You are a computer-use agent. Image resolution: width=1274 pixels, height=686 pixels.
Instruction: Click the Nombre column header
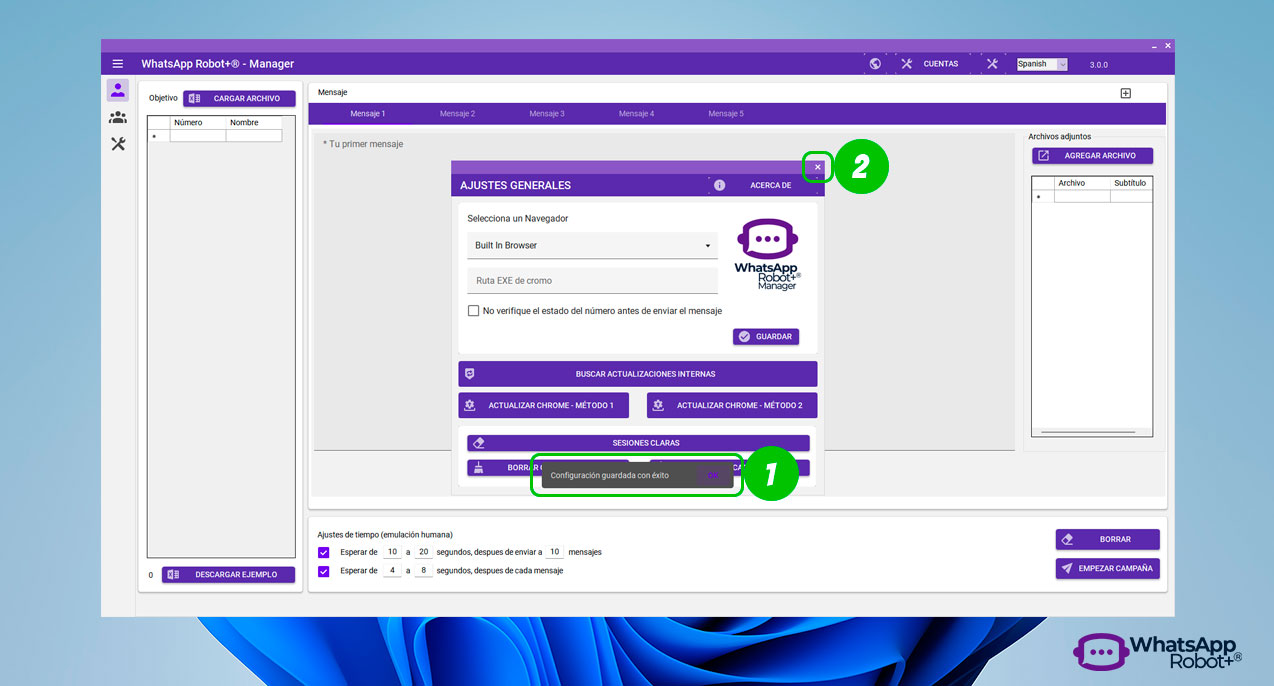pyautogui.click(x=254, y=123)
